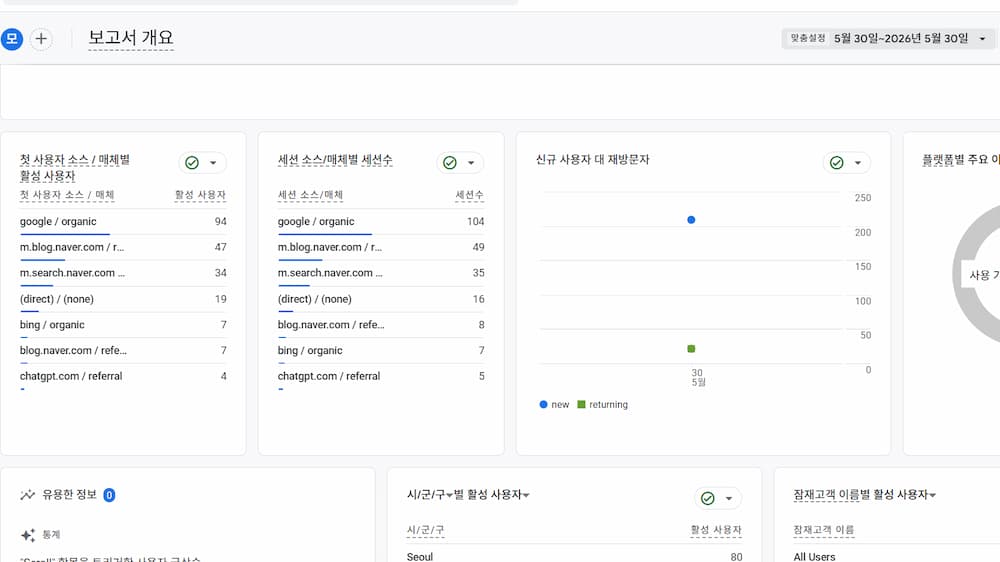Click the 플랫폼별 주요 card title
This screenshot has height=562, width=1000.
point(960,159)
